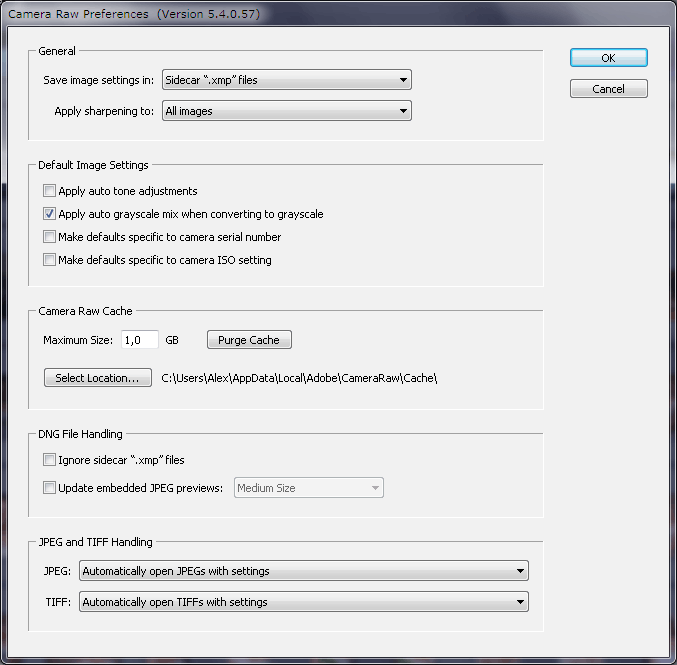Open the JPEG handling dropdown
677x665 pixels.
303,571
